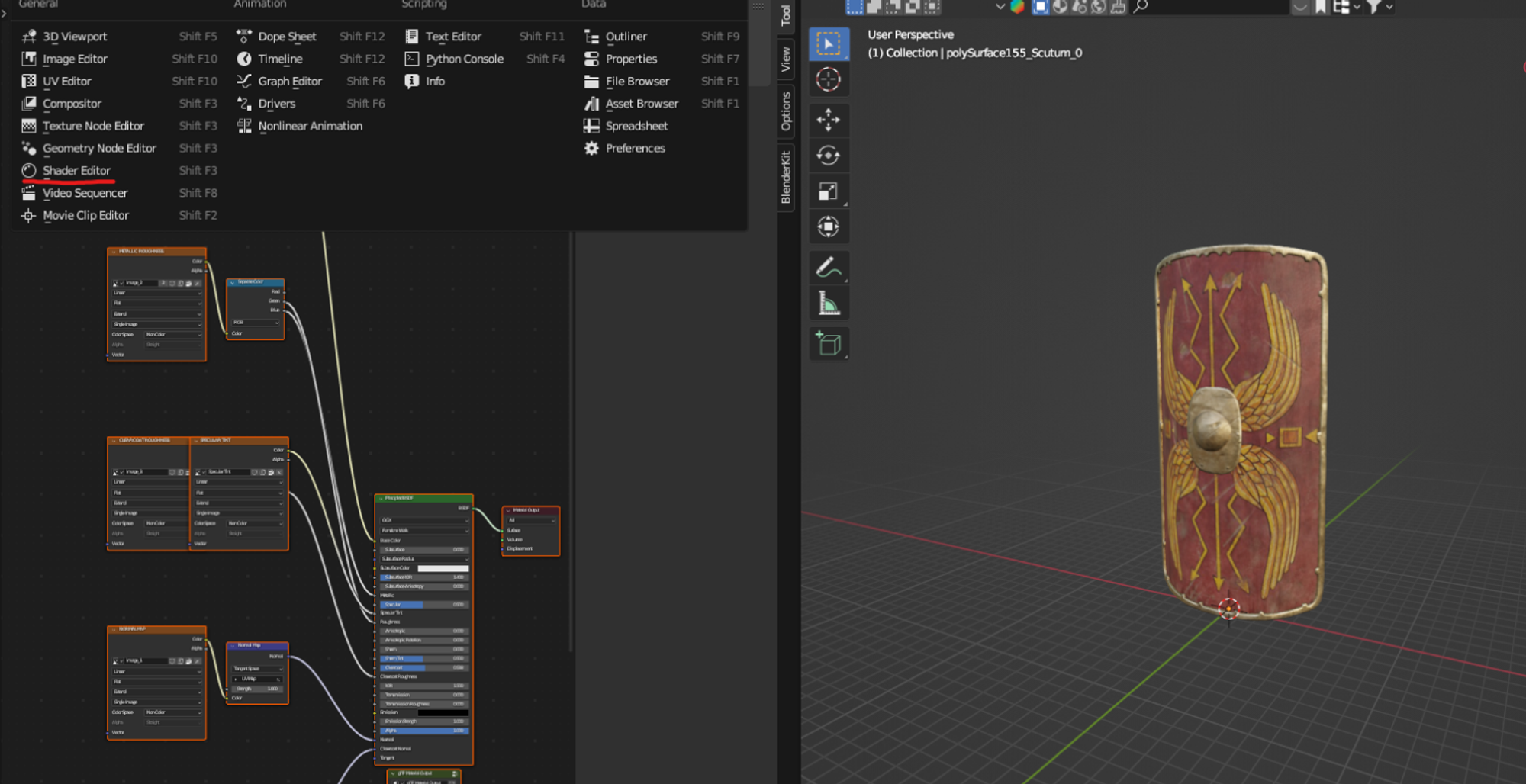Click the bookmark icon in the header
This screenshot has width=1526, height=784.
(x=1321, y=7)
